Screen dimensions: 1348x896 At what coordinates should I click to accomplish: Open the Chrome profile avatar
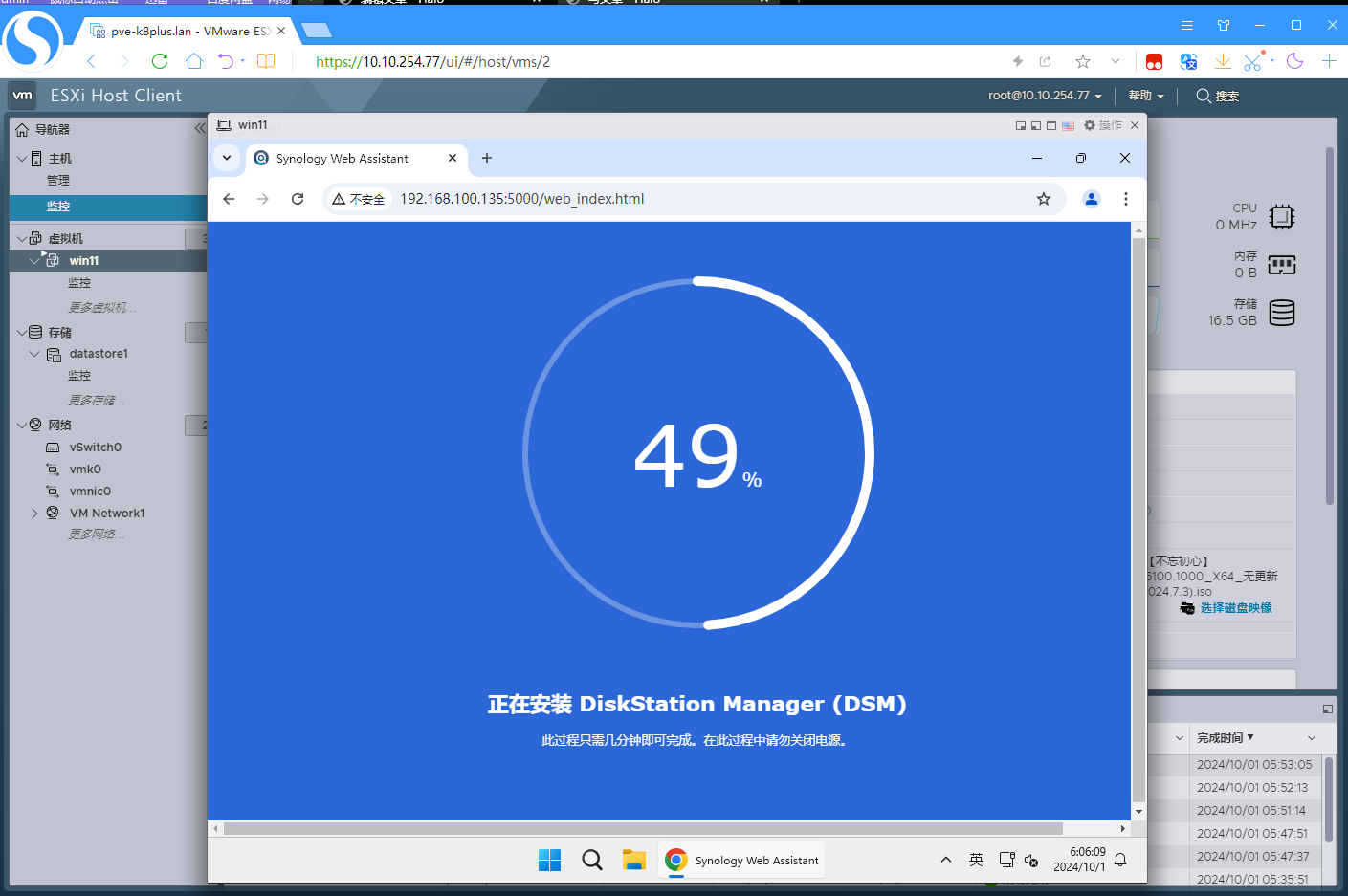coord(1091,199)
